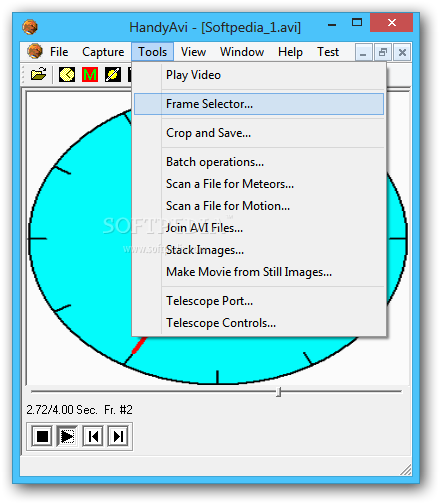Click the yellow planet toolbar icon
The height and width of the screenshot is (504, 440).
coord(113,75)
